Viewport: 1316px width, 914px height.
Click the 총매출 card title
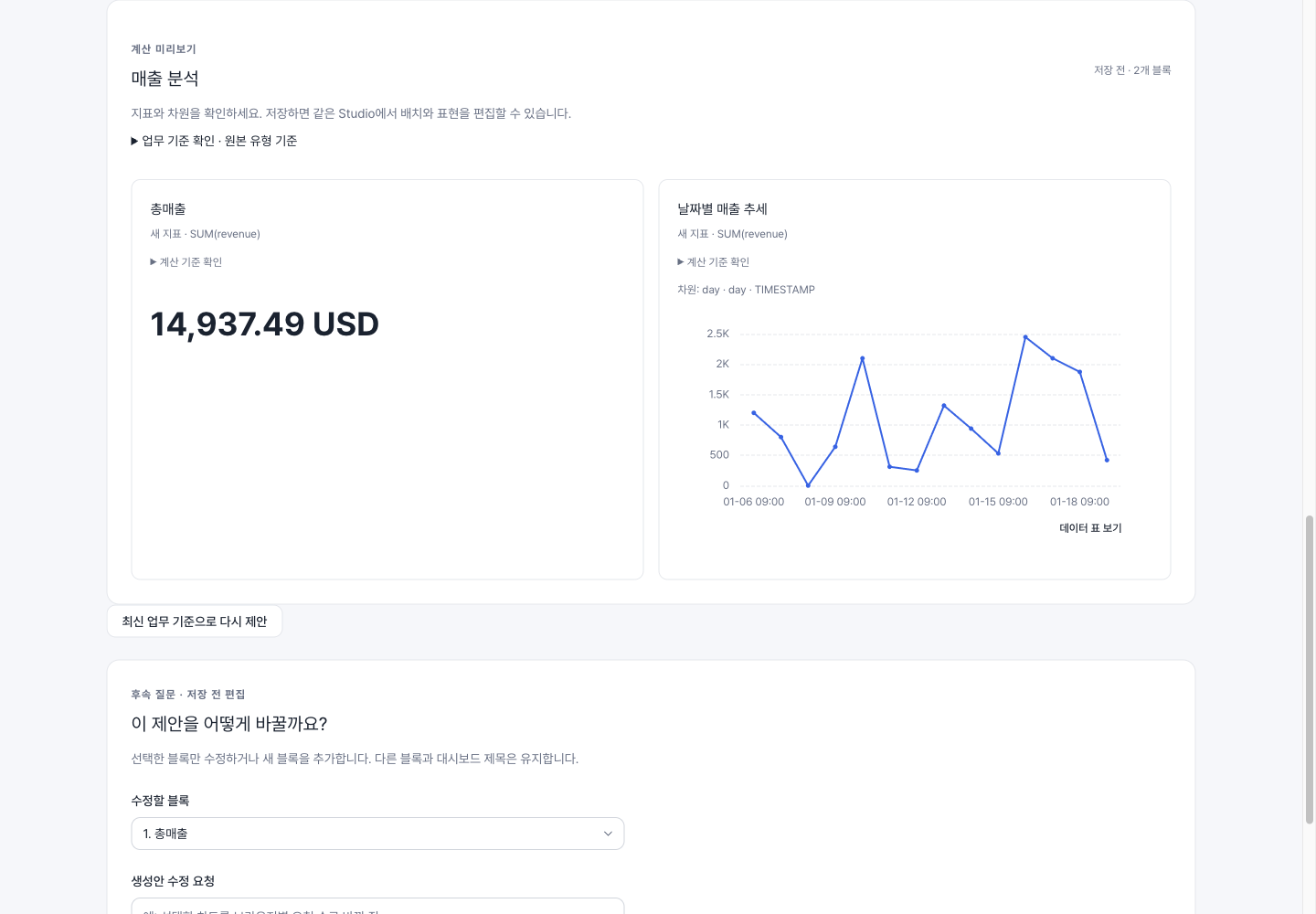click(168, 209)
